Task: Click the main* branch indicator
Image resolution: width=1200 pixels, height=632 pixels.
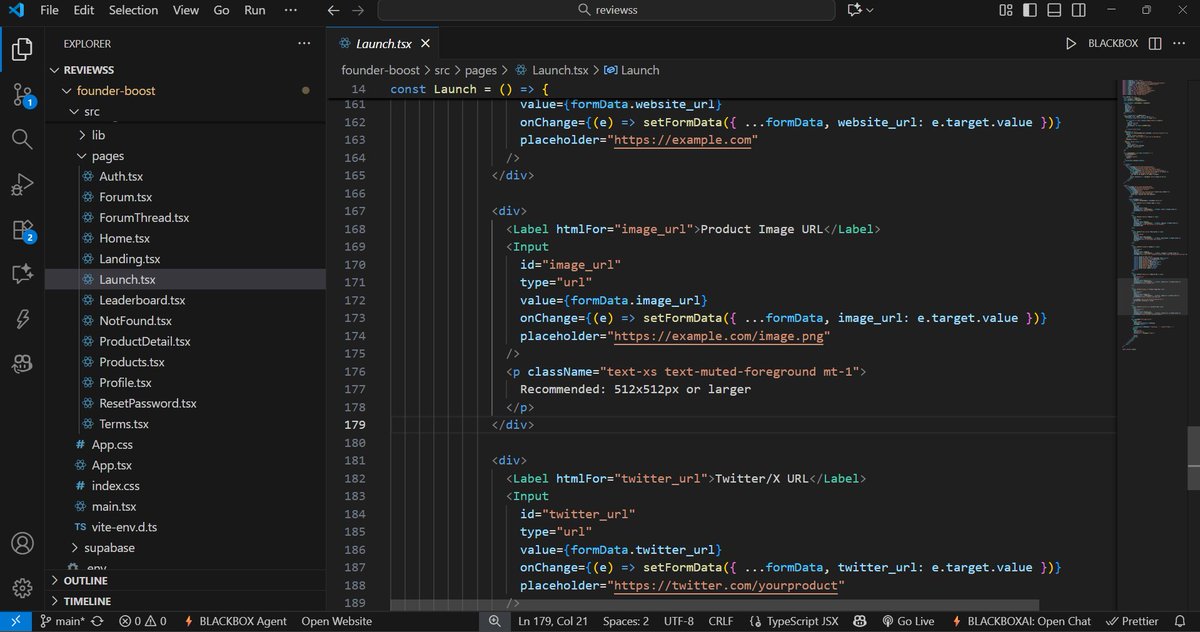Action: click(x=62, y=621)
